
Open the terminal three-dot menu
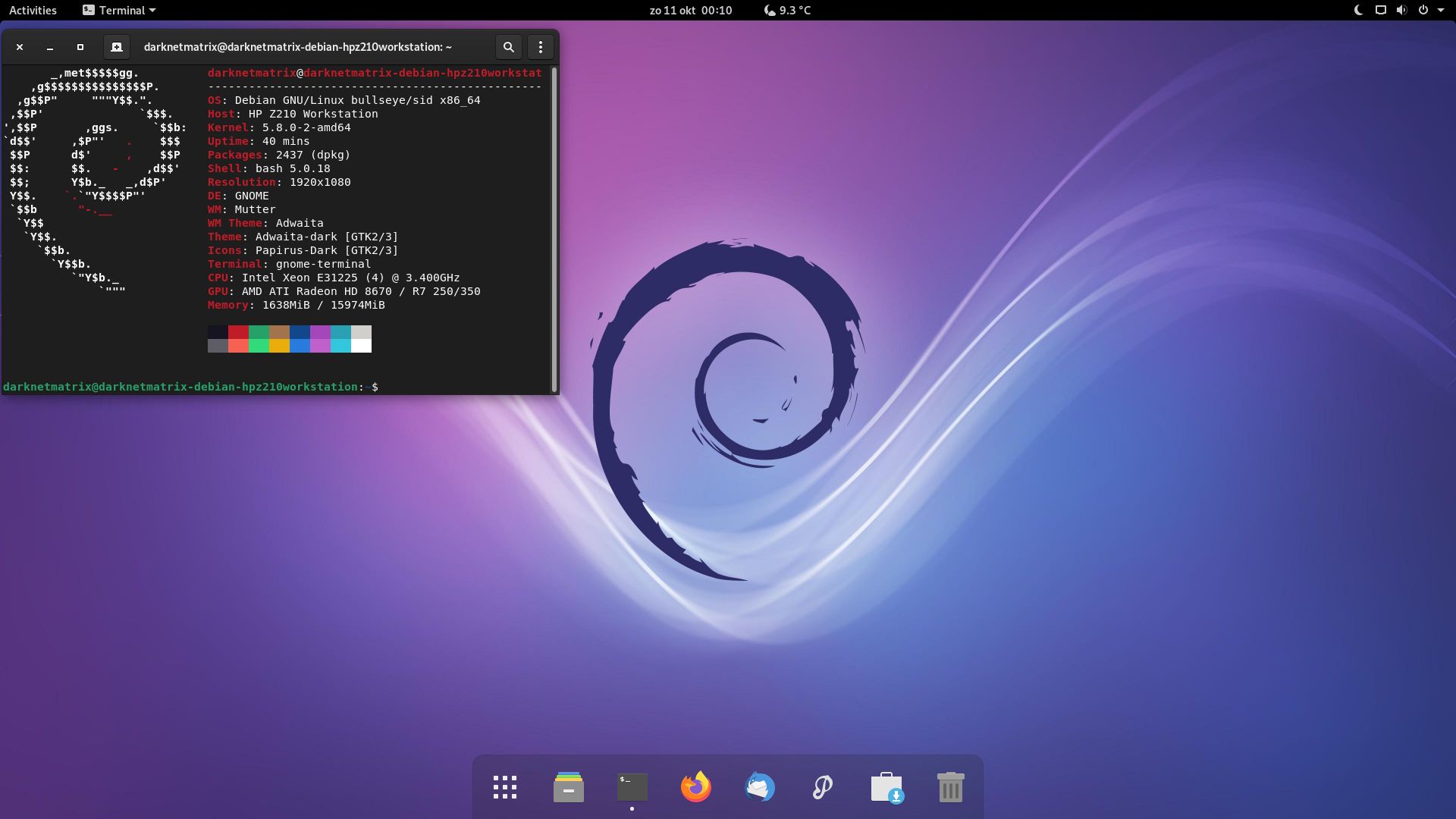[540, 46]
